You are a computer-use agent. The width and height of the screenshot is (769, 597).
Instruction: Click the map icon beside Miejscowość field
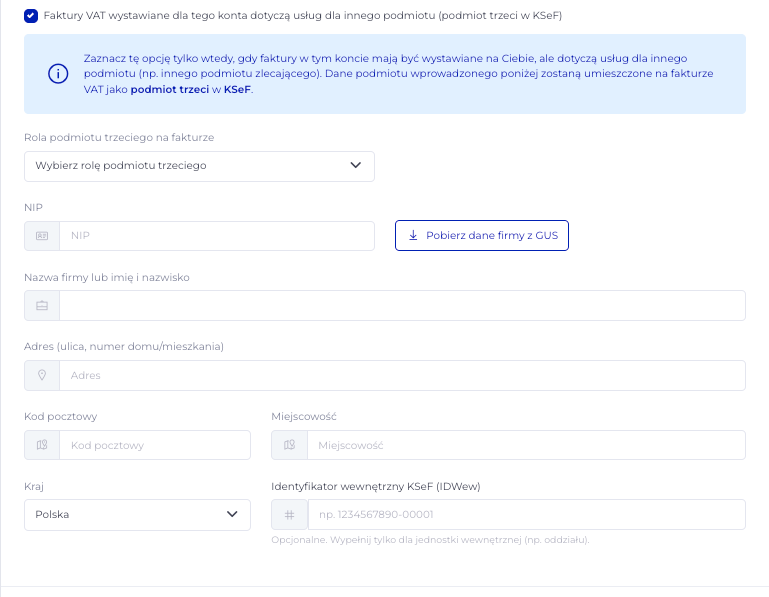pos(289,445)
